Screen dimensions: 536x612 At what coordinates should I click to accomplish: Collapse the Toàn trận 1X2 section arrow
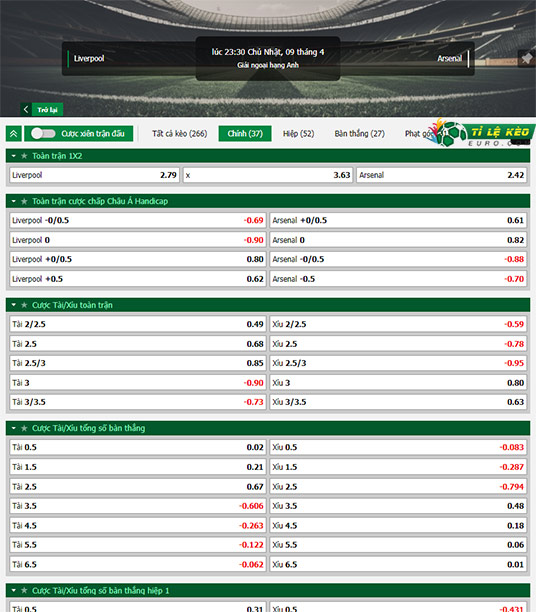(14, 156)
